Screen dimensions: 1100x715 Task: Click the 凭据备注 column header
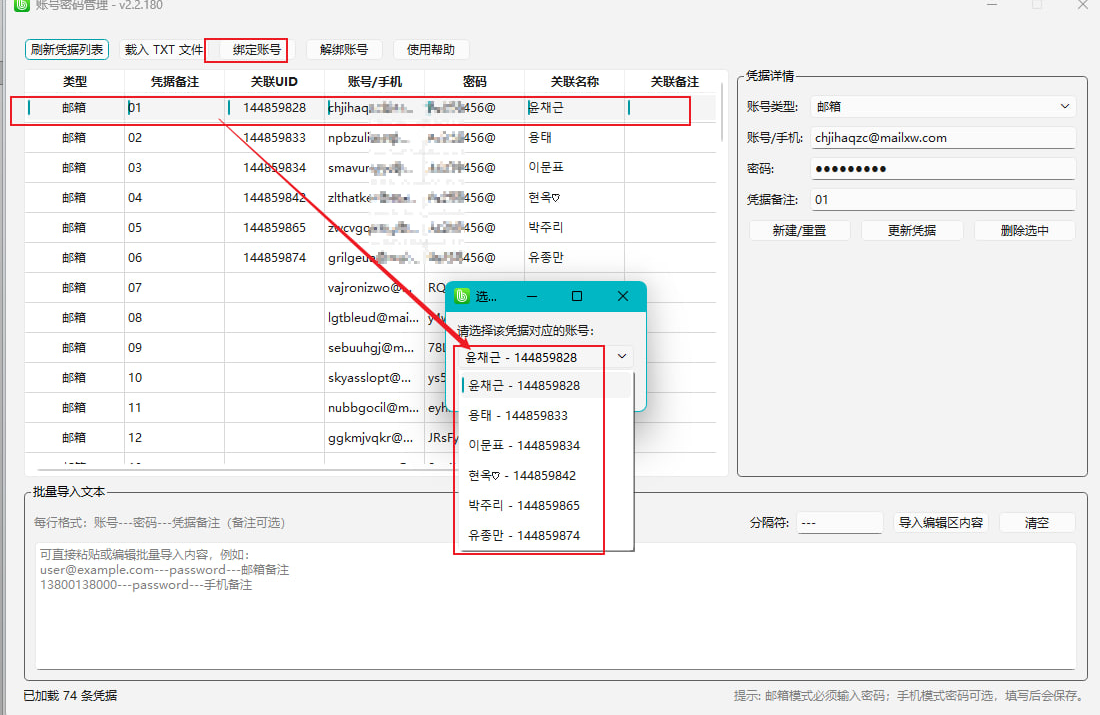175,81
